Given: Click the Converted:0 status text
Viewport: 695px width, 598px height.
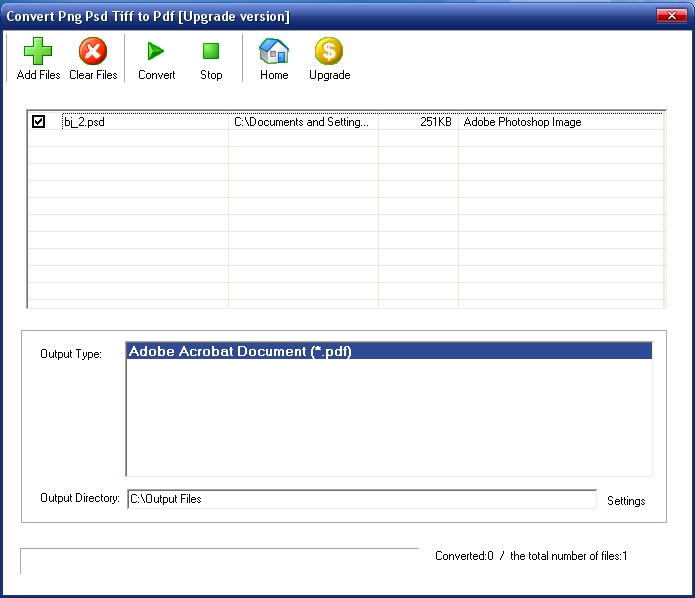Looking at the screenshot, I should (x=464, y=556).
